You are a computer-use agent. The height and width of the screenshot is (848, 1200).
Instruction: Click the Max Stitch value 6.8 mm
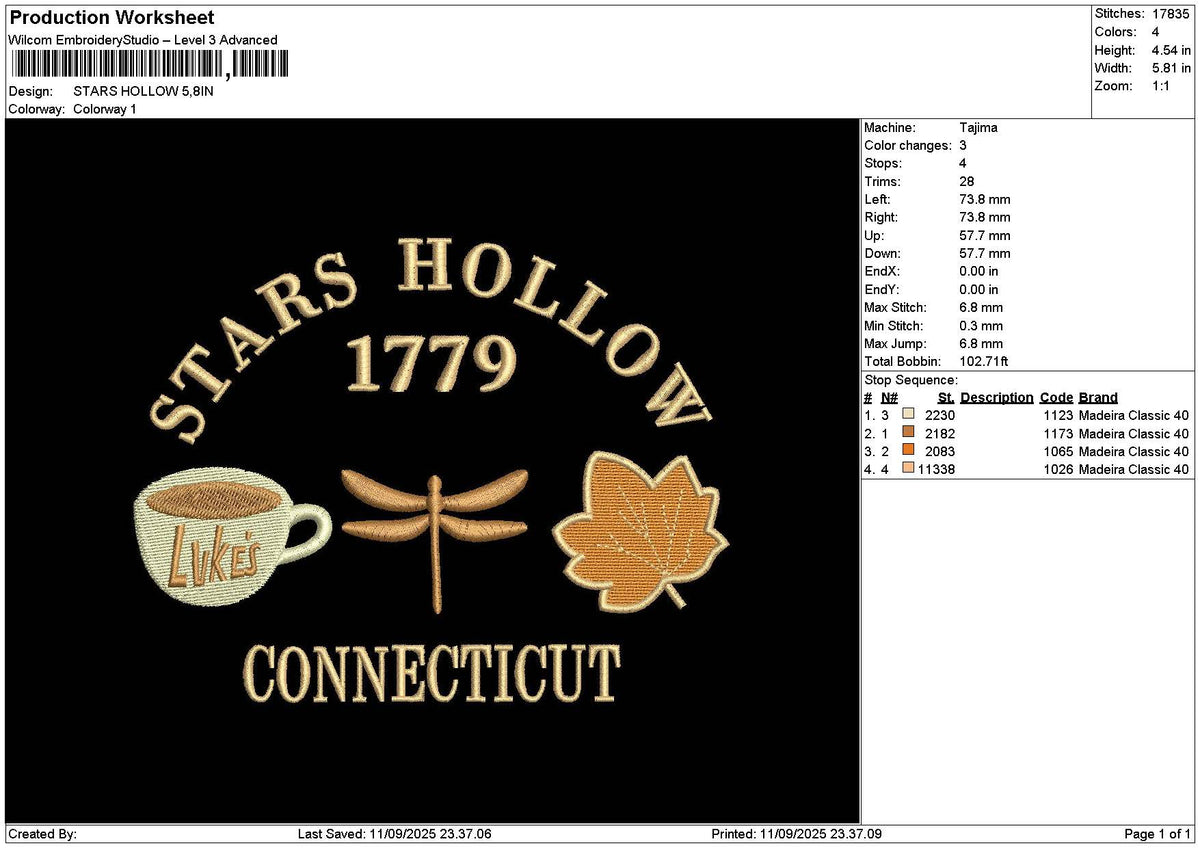[980, 307]
